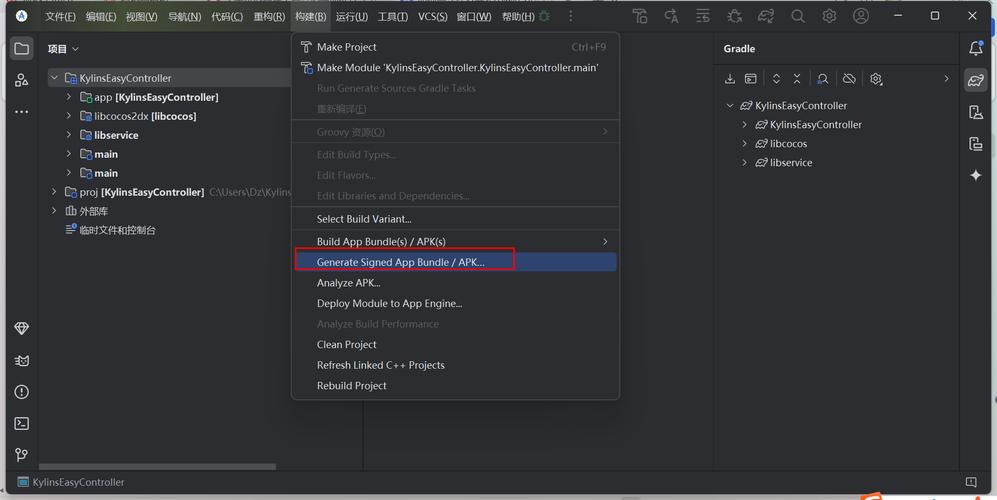Toggle Gradle offline mode
This screenshot has height=500, width=997.
(x=849, y=79)
